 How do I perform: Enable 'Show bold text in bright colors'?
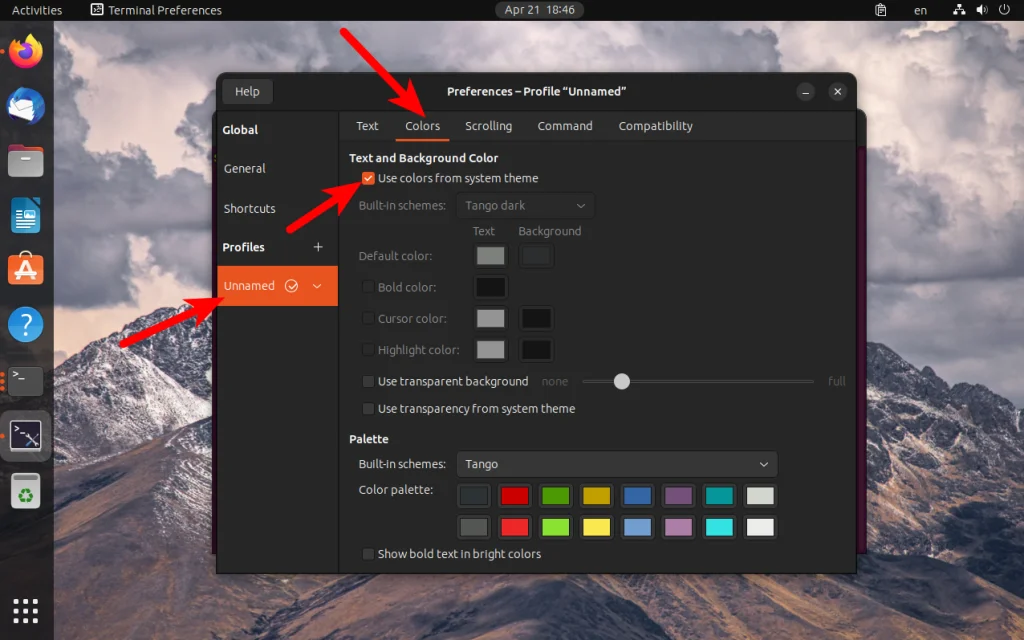(x=368, y=553)
